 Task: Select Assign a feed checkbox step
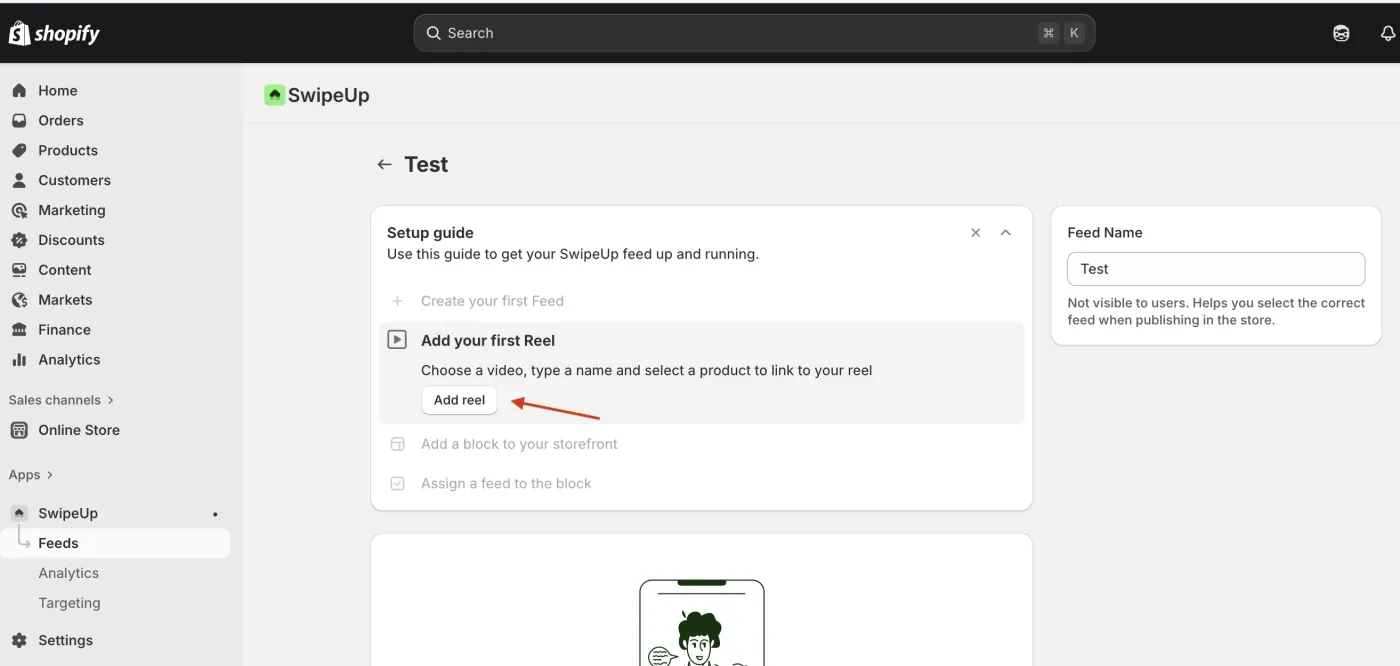[398, 483]
